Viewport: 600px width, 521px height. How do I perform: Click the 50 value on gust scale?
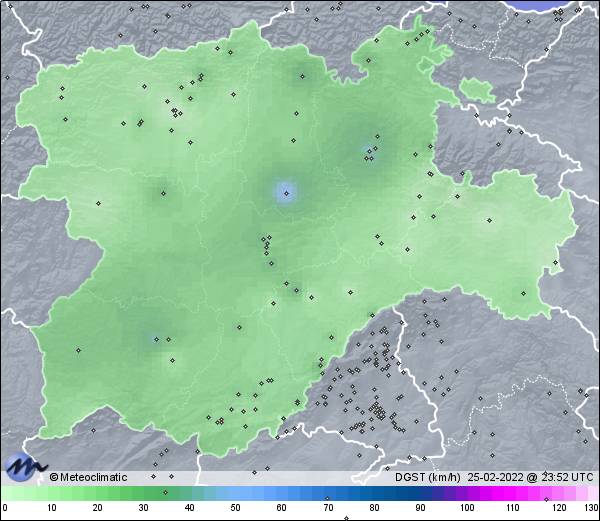coord(235,508)
